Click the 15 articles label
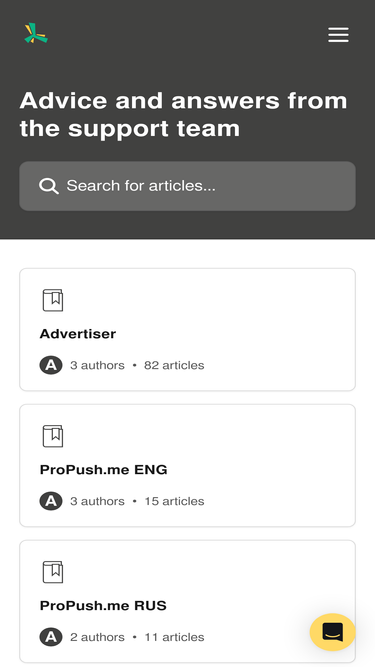The width and height of the screenshot is (375, 667). [174, 501]
